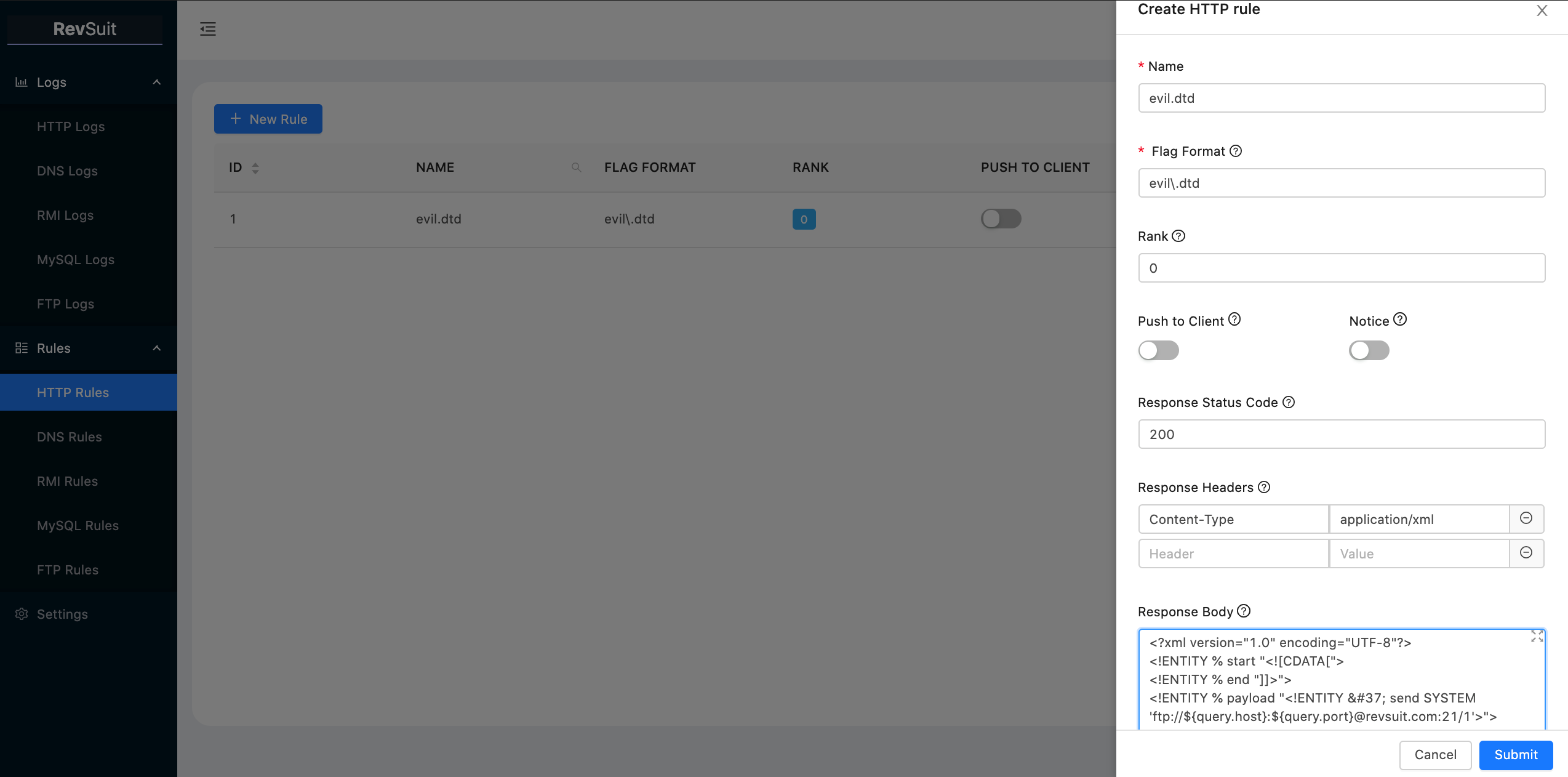Click the Response Status Code field
Viewport: 1568px width, 777px height.
[1342, 434]
